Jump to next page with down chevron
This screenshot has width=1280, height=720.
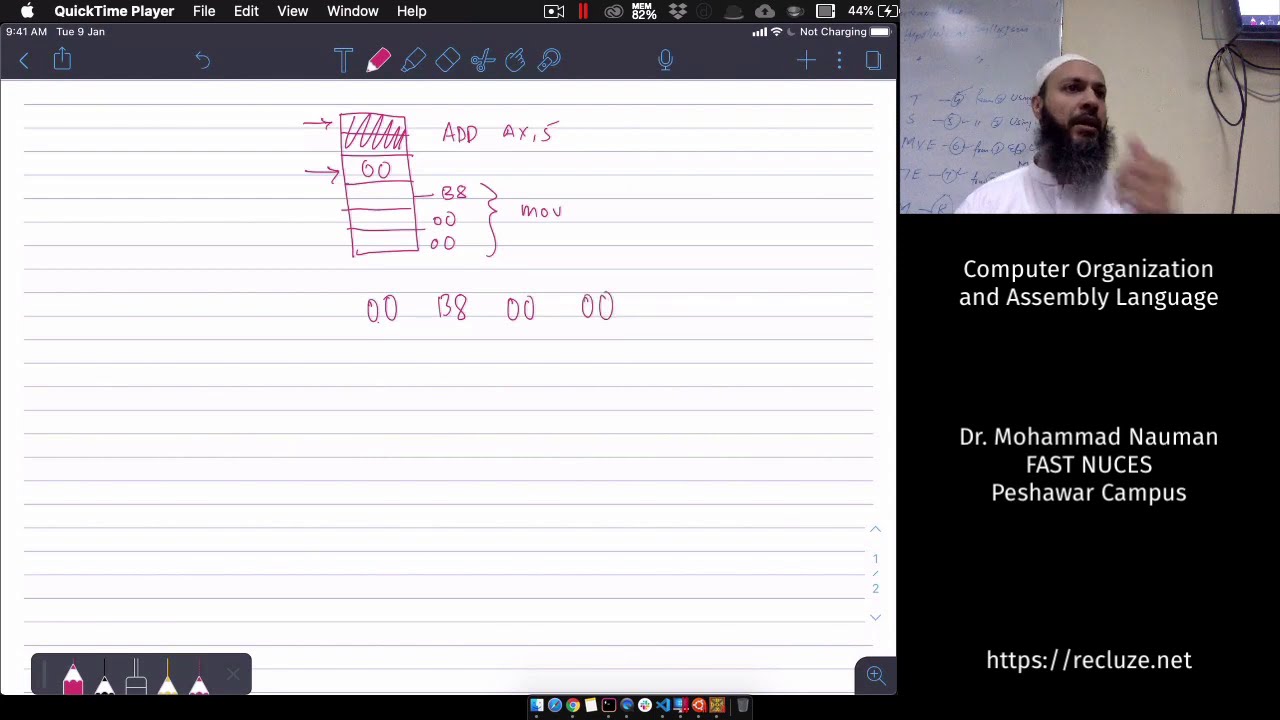[x=875, y=617]
